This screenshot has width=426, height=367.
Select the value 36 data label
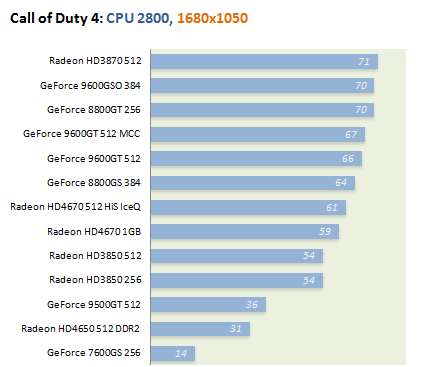pyautogui.click(x=252, y=305)
